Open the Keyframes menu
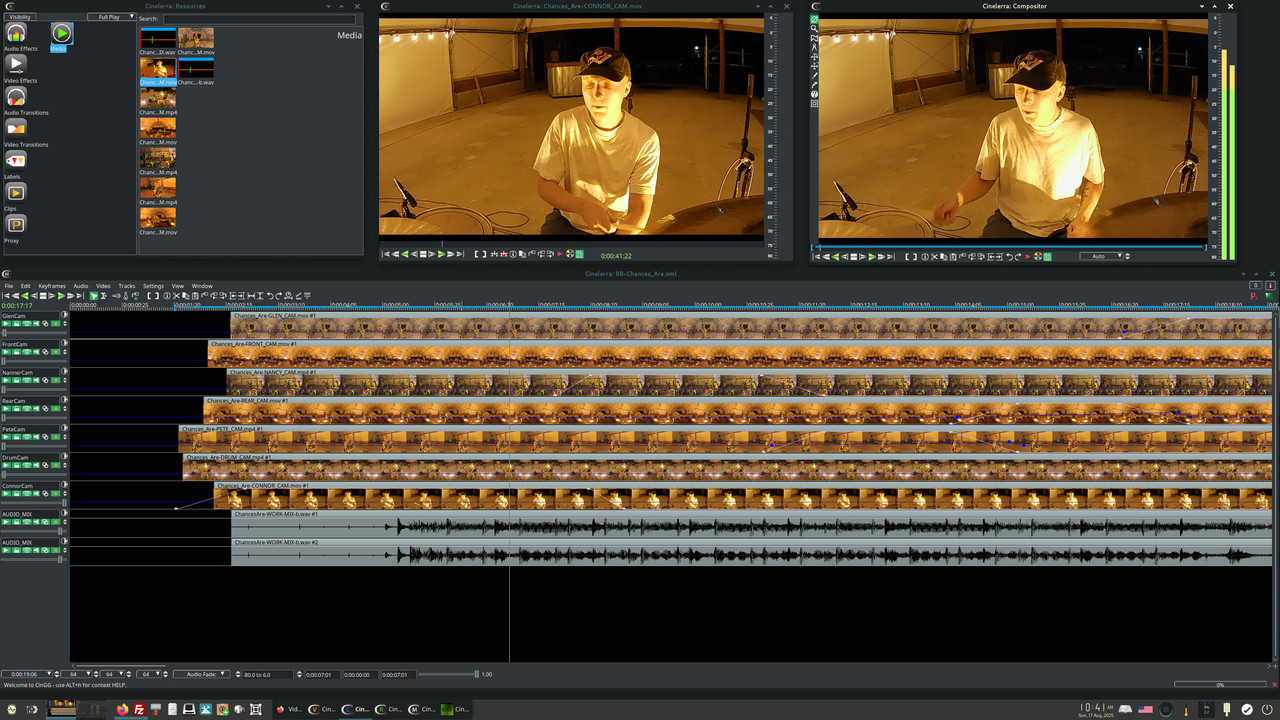 (52, 286)
